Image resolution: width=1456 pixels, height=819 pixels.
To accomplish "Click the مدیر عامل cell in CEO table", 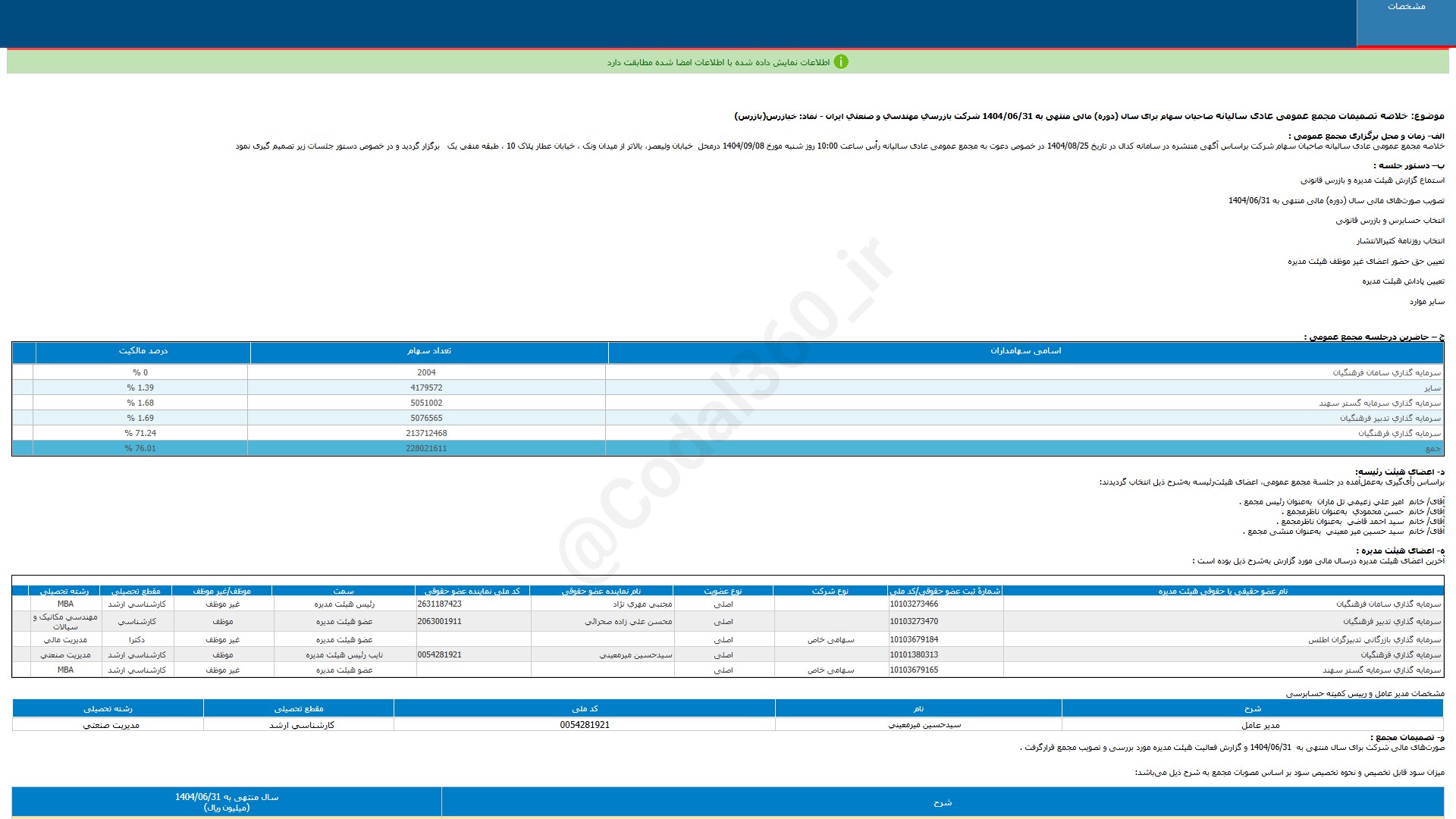I will (x=1260, y=726).
